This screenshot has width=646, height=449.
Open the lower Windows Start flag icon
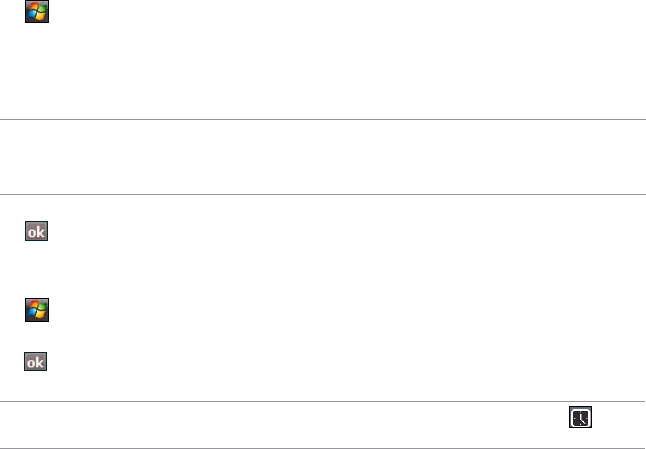click(38, 310)
